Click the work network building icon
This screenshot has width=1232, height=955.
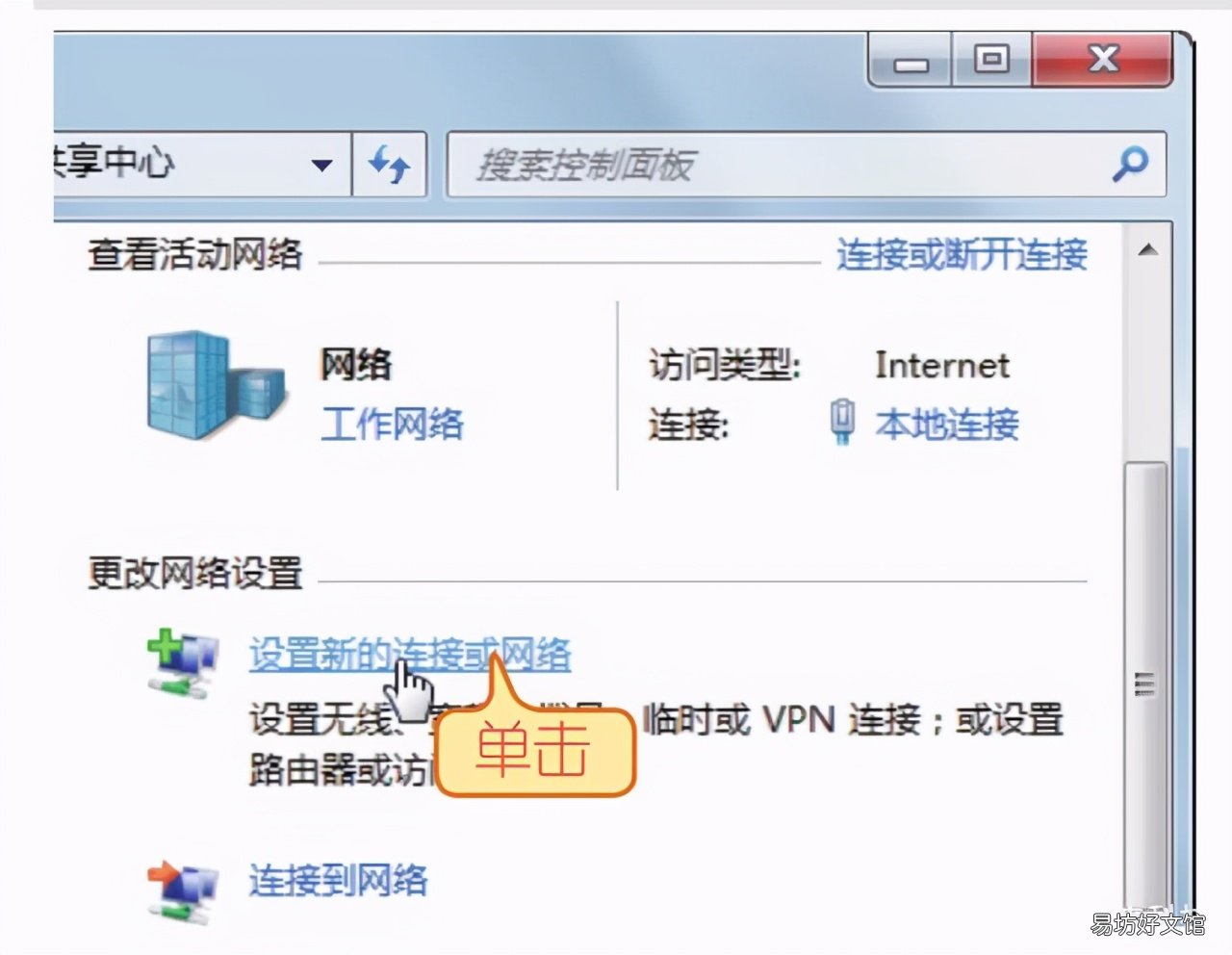click(x=217, y=385)
